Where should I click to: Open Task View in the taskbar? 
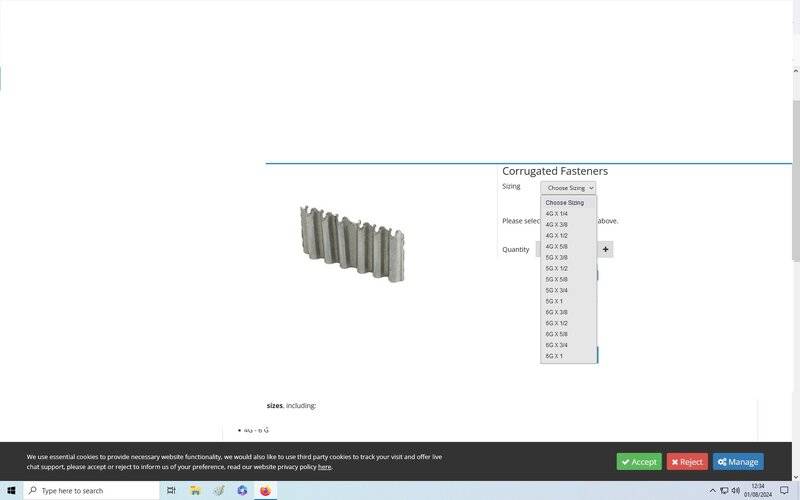click(x=171, y=490)
